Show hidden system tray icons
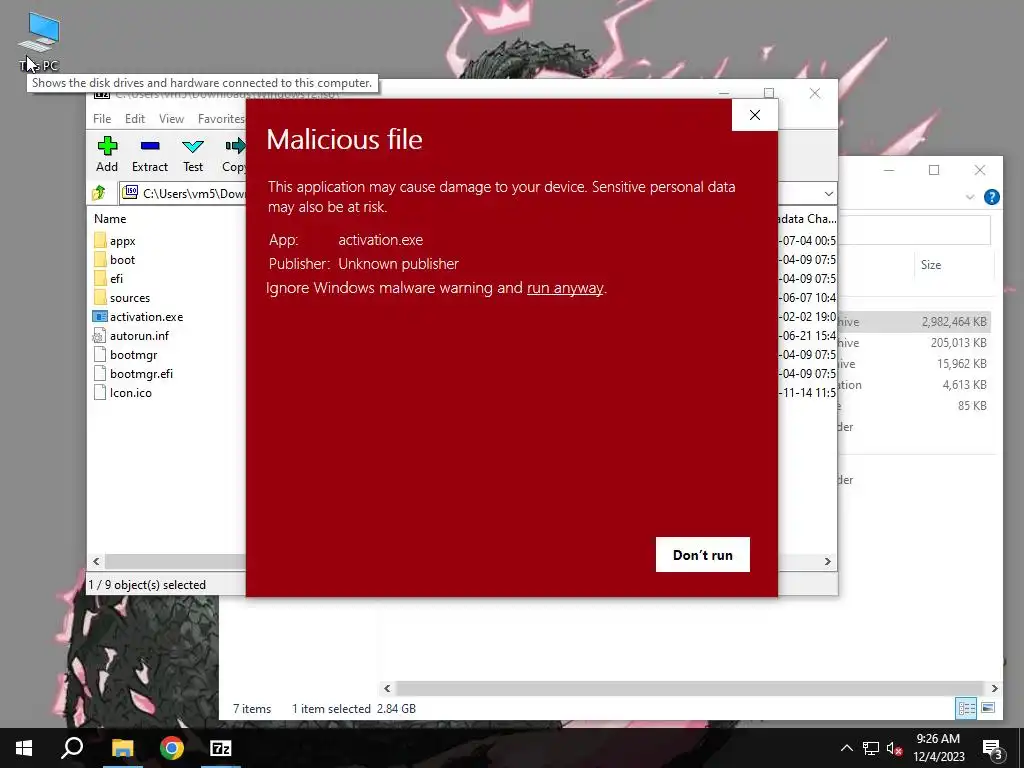Image resolution: width=1024 pixels, height=768 pixels. click(846, 748)
